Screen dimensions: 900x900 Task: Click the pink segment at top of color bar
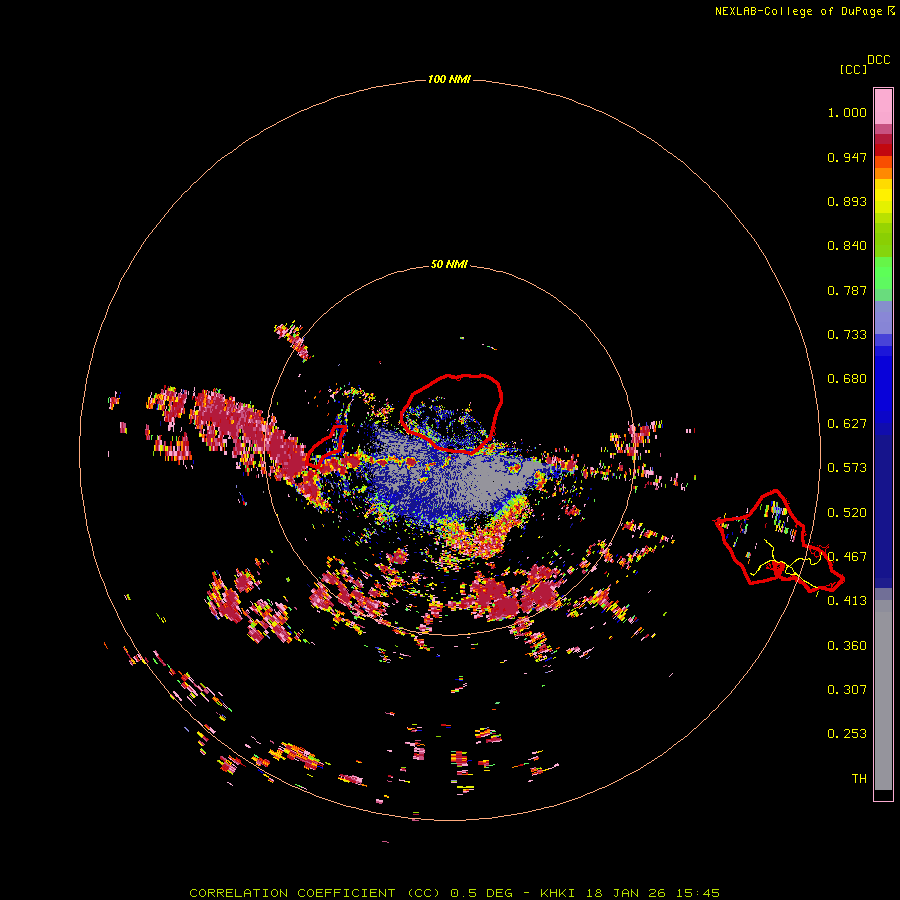pos(883,106)
